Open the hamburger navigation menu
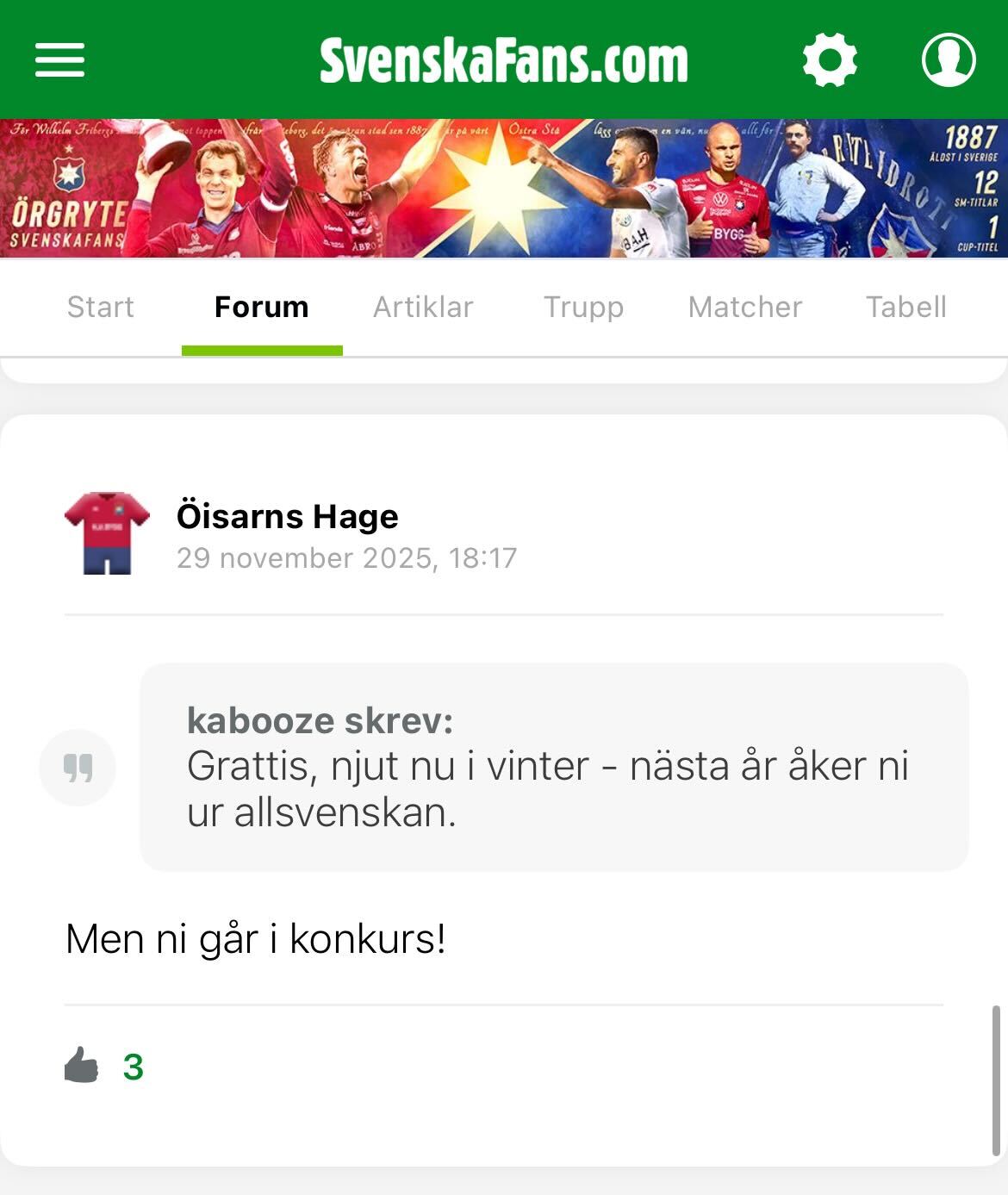This screenshot has height=1195, width=1008. click(59, 59)
